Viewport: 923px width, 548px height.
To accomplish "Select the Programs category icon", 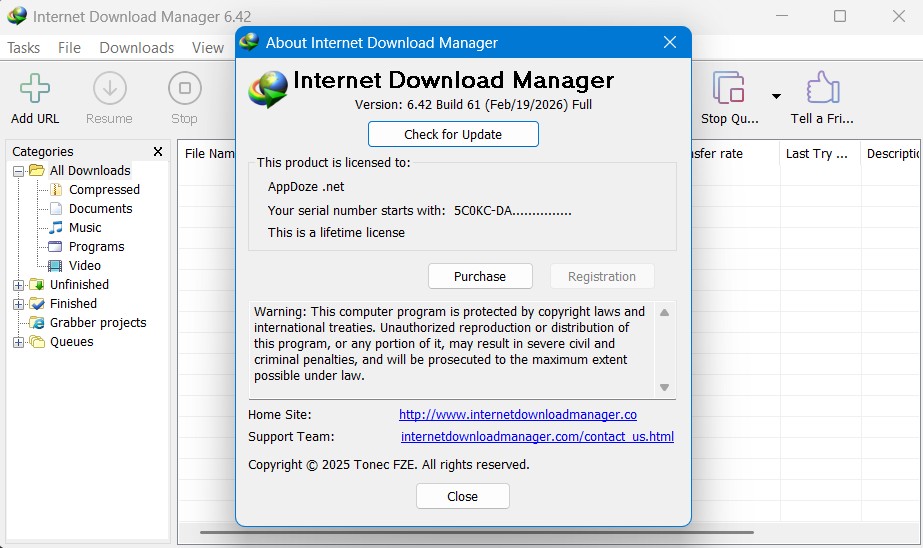I will [55, 247].
